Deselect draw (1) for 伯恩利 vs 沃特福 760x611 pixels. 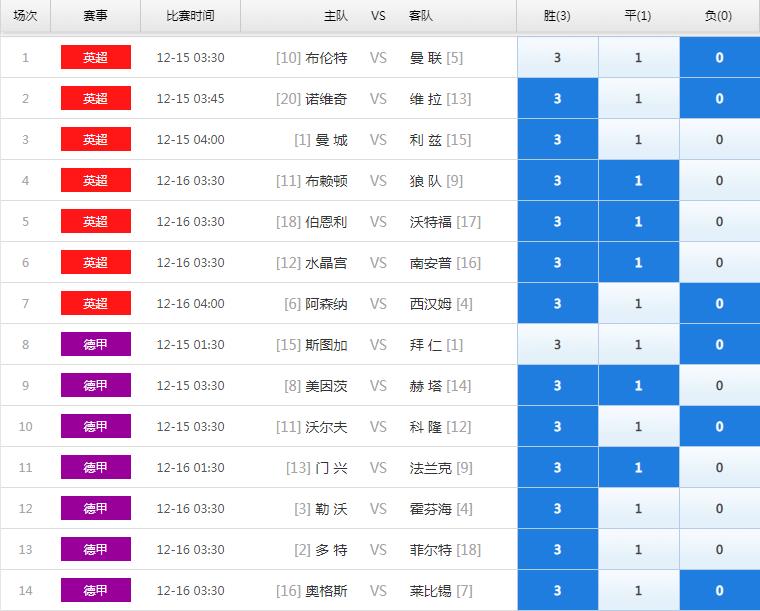point(638,221)
